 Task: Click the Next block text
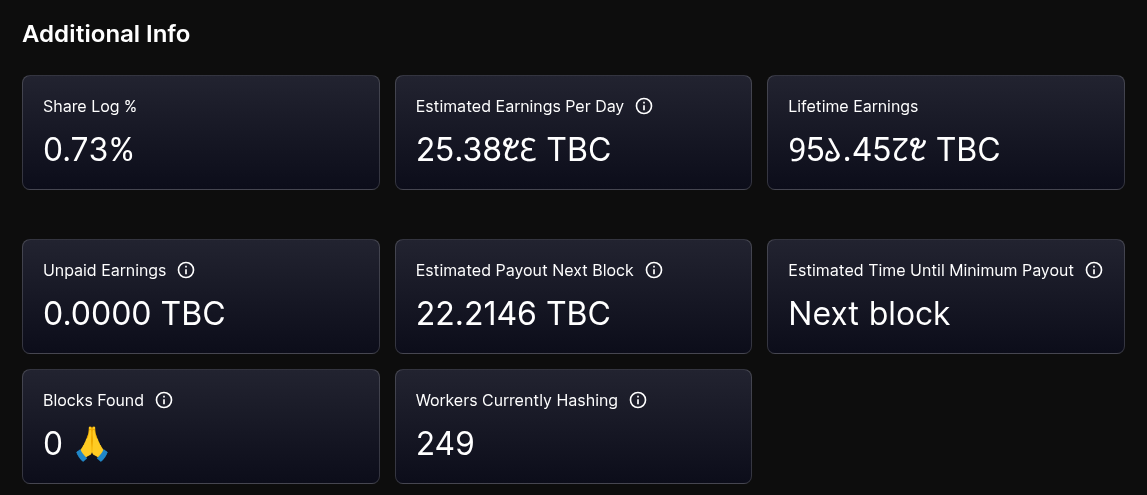(x=869, y=314)
